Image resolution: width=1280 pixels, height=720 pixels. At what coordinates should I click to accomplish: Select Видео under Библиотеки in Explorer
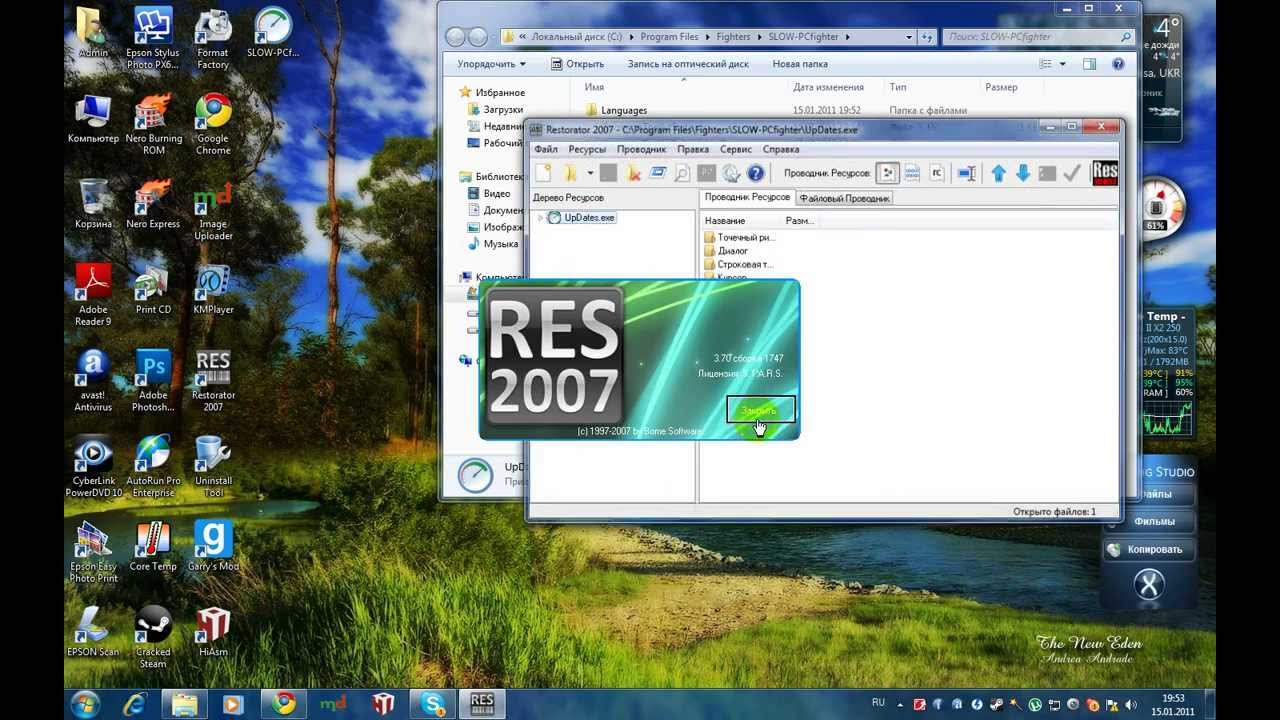click(x=490, y=193)
